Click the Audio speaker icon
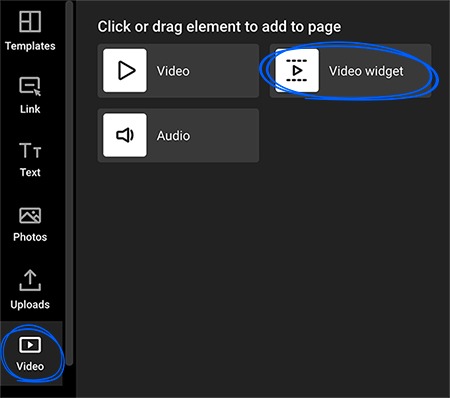The height and width of the screenshot is (398, 450). pos(125,135)
